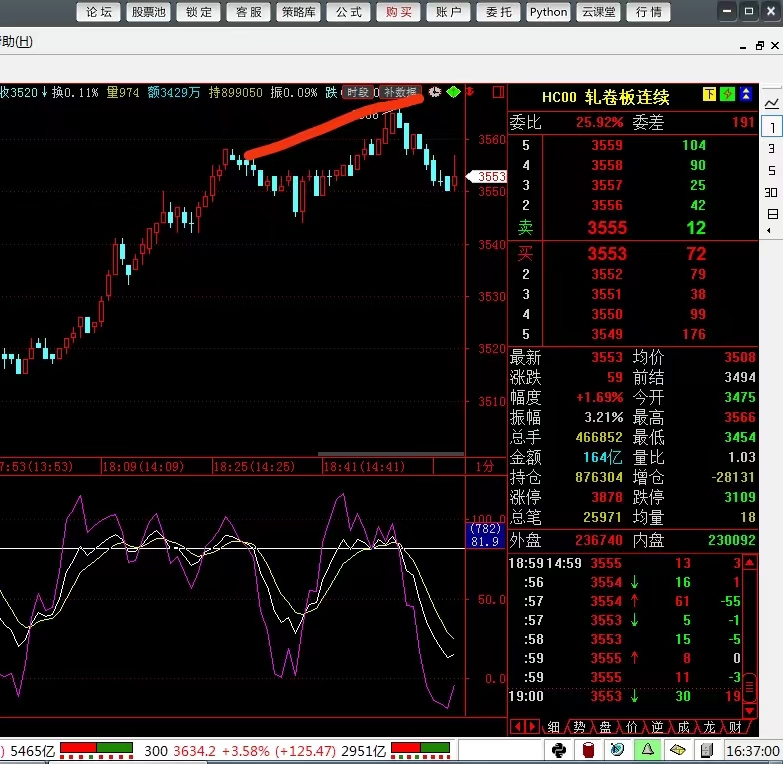Click the red database cylinder icon
Viewport: 783px width, 764px height.
(589, 750)
